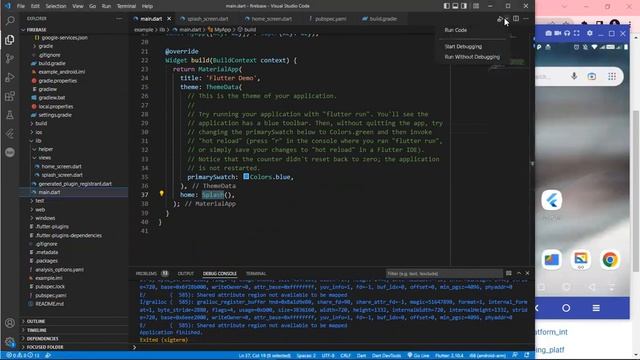Click emulator screenshot camera icon
640x360 pixels.
tap(549, 33)
